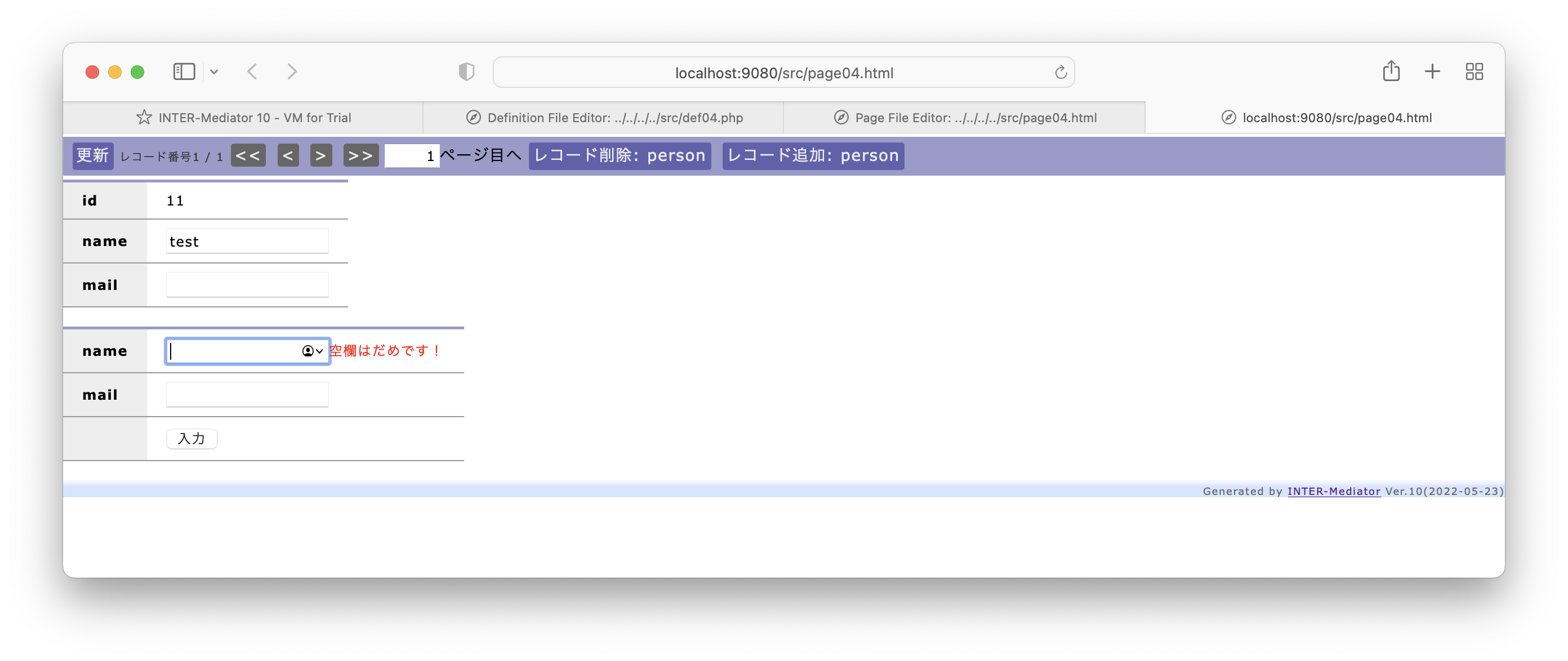Toggle the Safari sidebar icon
Screen dimensions: 1568x661
tap(184, 72)
